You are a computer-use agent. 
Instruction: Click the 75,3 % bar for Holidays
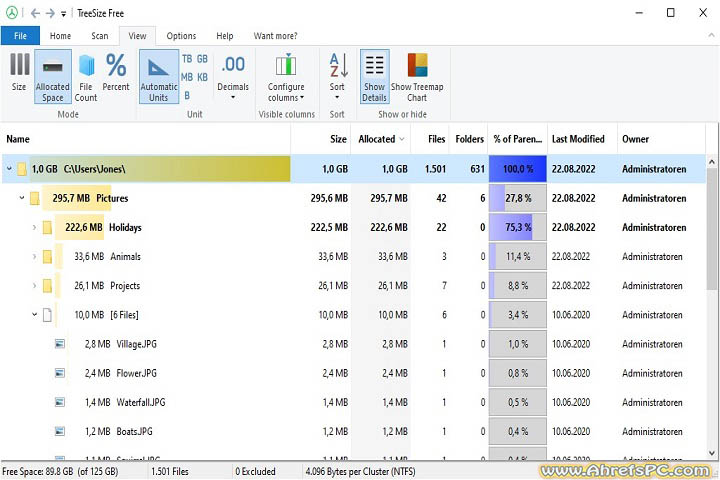click(x=518, y=227)
